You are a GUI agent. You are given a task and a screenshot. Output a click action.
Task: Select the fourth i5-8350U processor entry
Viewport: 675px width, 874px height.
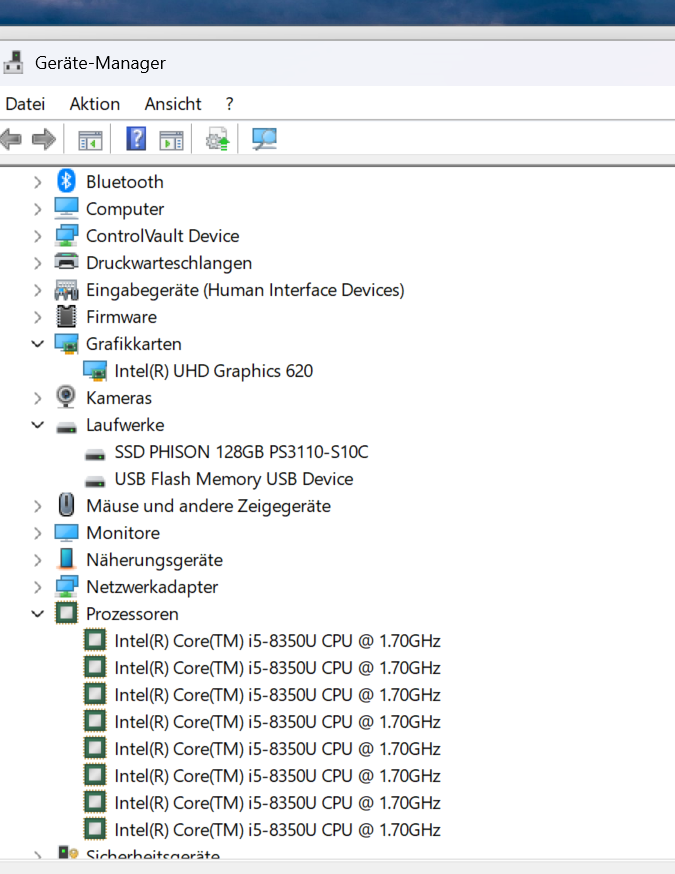click(278, 722)
